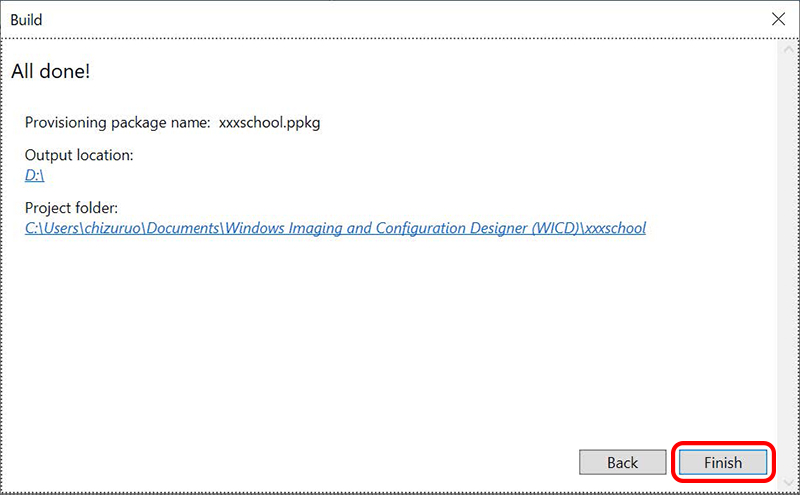Open the project folder path link

coord(335,228)
